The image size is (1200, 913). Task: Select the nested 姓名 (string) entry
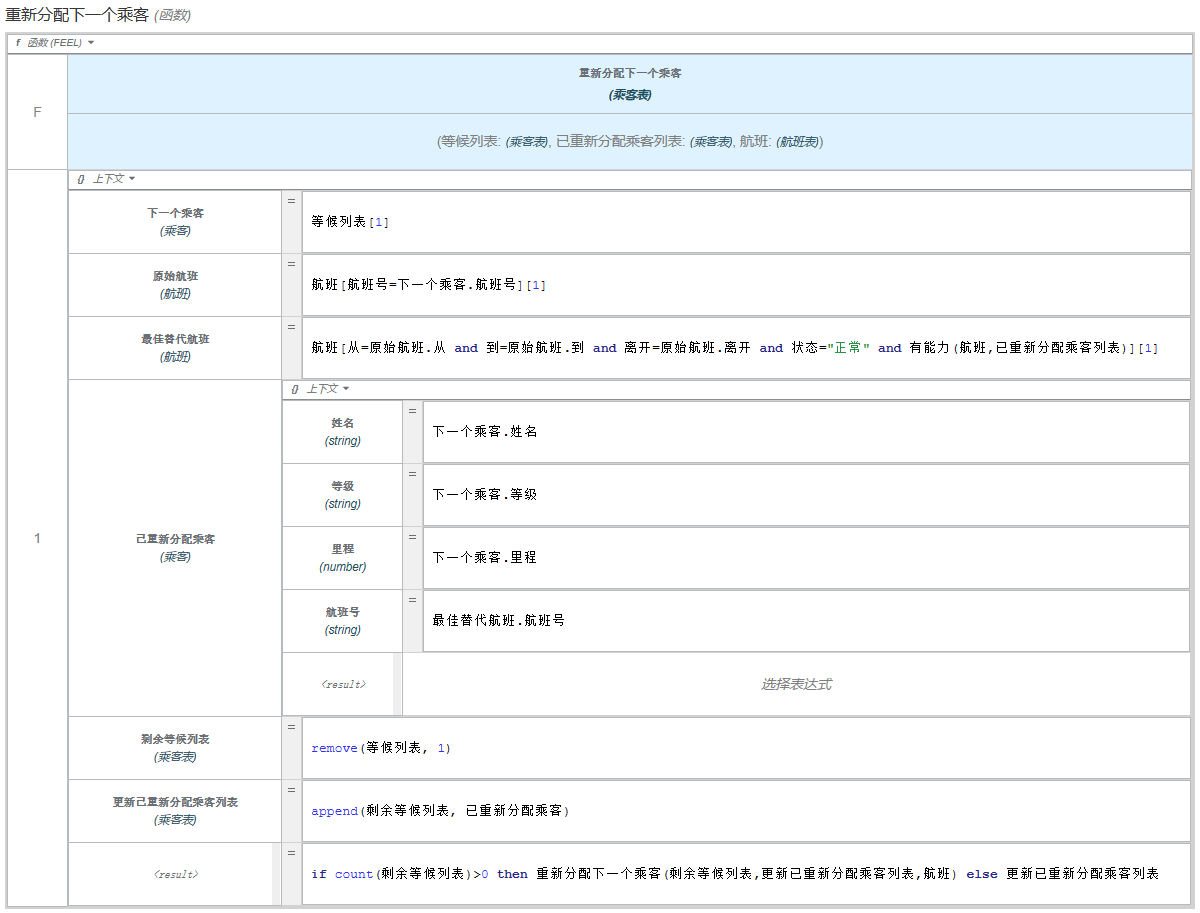point(343,432)
